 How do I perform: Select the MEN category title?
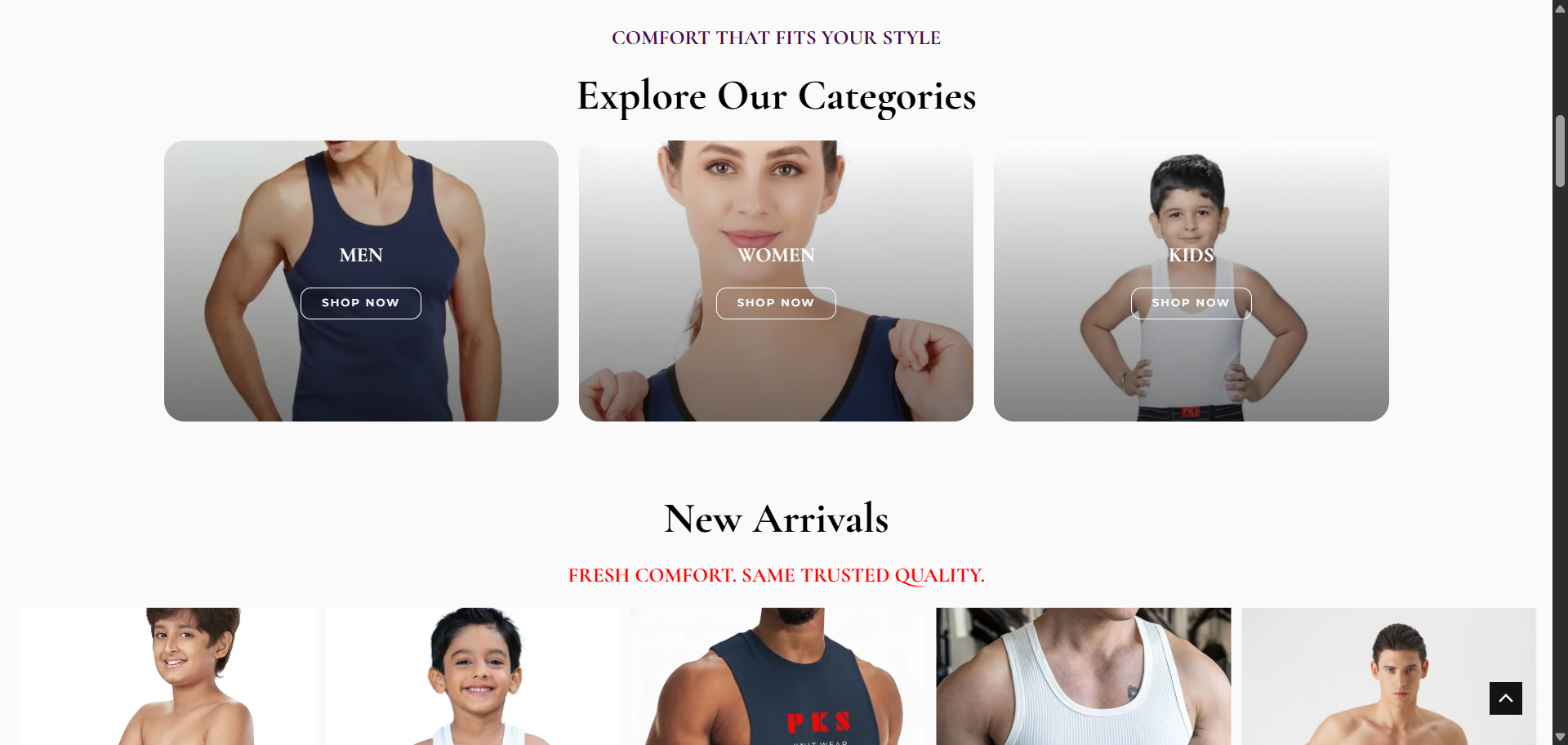pyautogui.click(x=361, y=255)
